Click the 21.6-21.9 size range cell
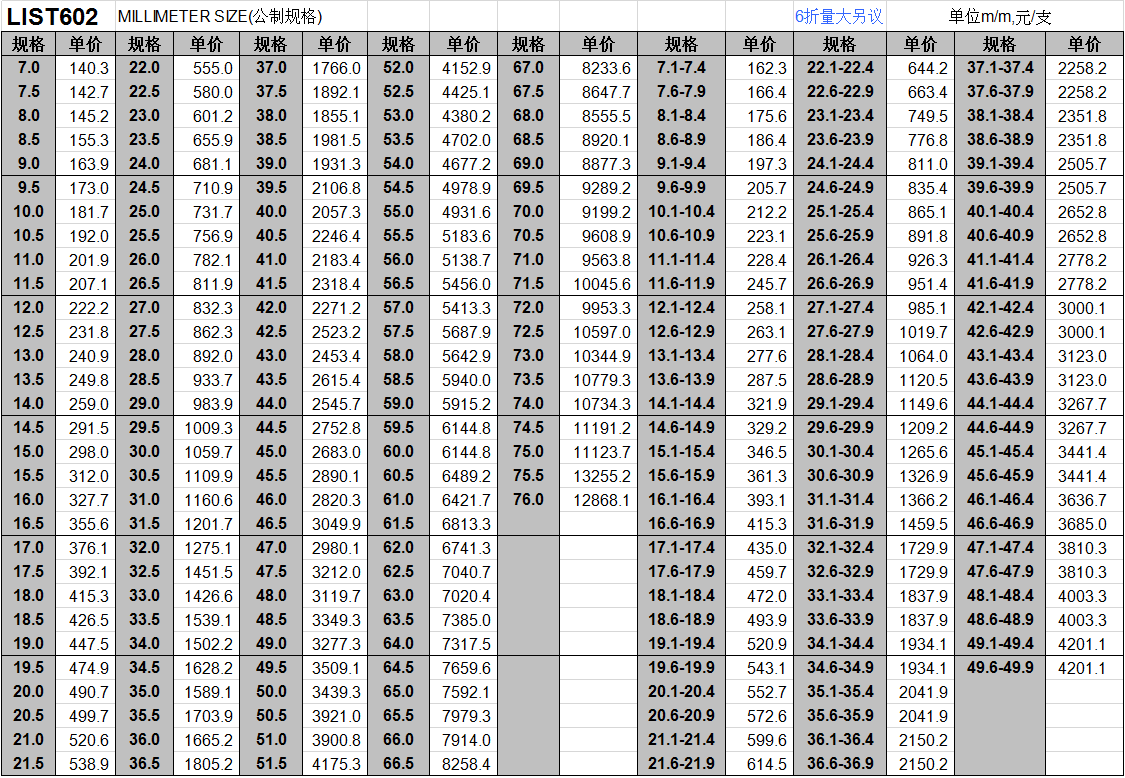Image resolution: width=1125 pixels, height=778 pixels. (x=681, y=764)
